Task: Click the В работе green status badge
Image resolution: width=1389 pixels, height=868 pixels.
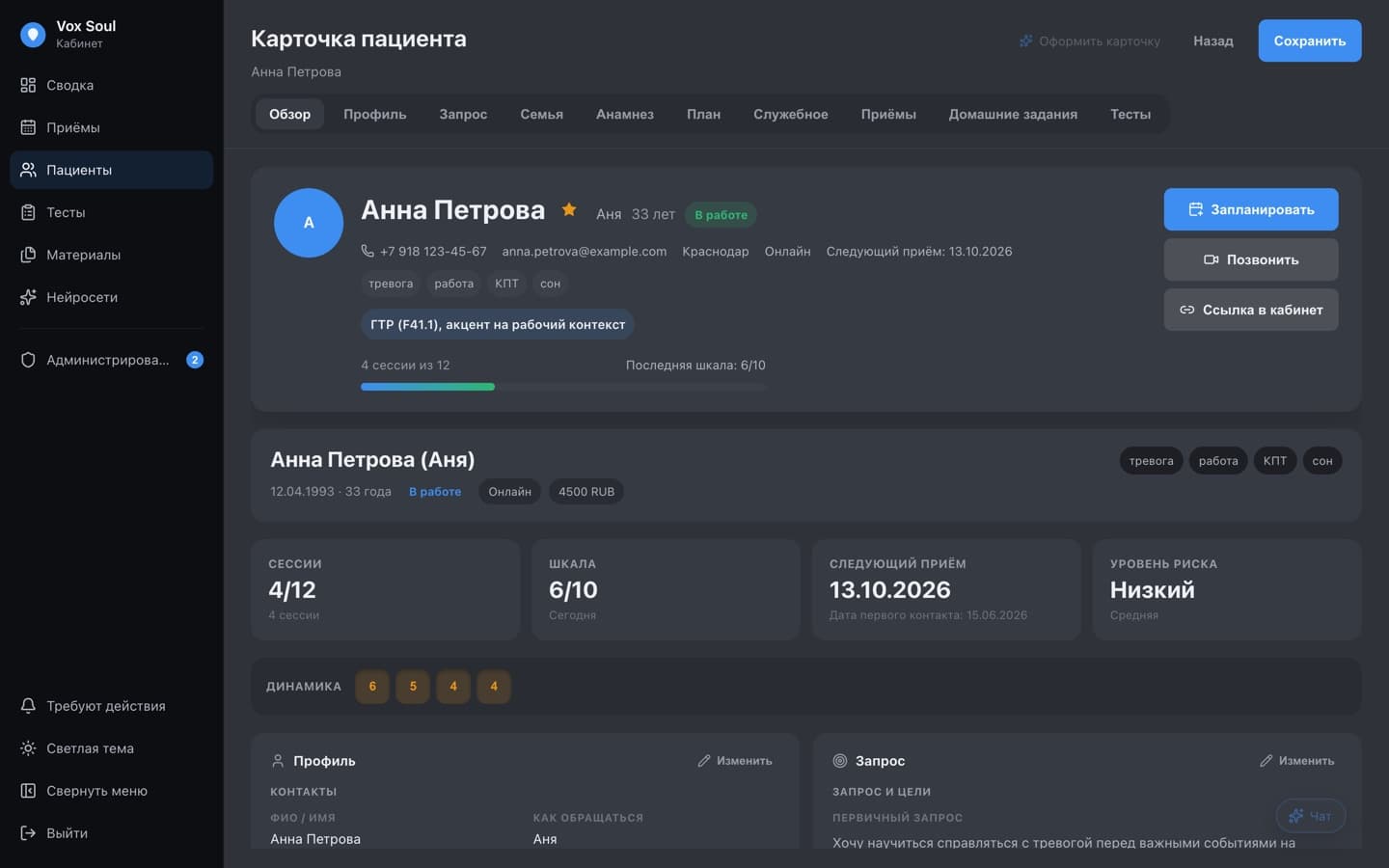Action: pyautogui.click(x=721, y=215)
